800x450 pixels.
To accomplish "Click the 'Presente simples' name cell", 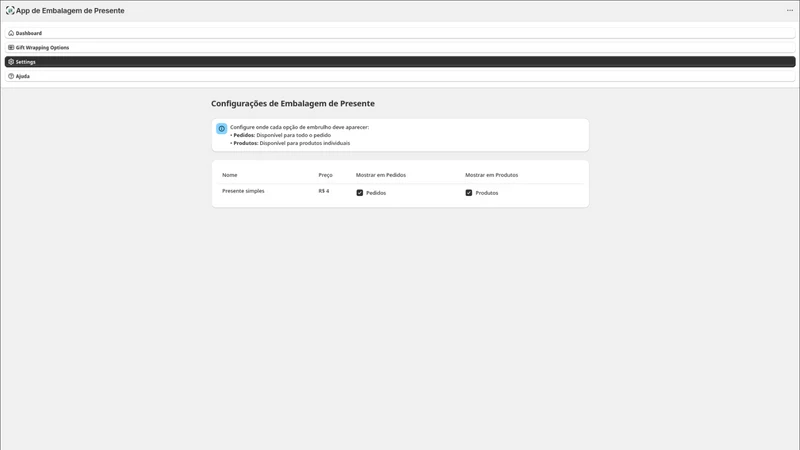I will (x=243, y=191).
